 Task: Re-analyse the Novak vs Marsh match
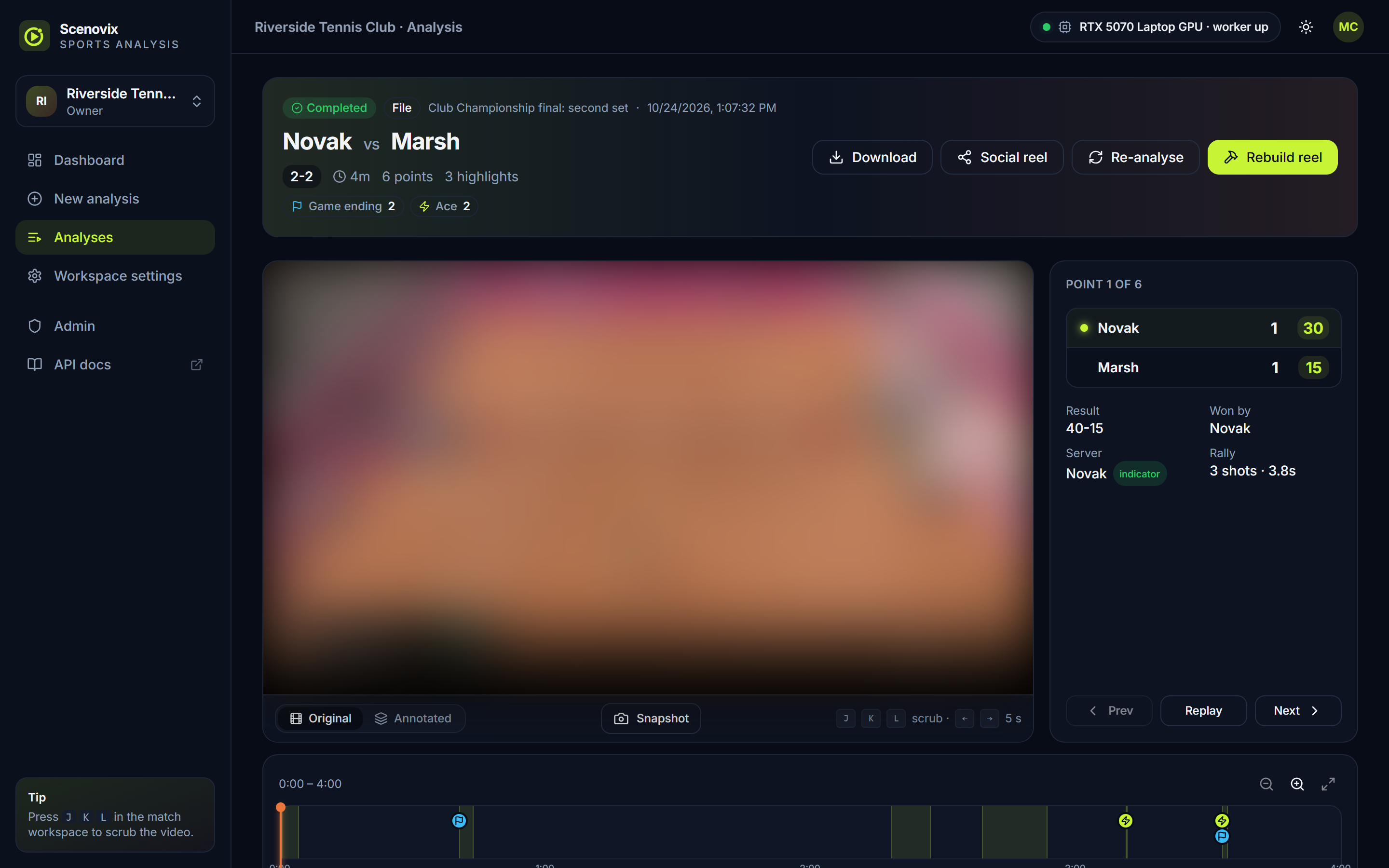pyautogui.click(x=1135, y=157)
